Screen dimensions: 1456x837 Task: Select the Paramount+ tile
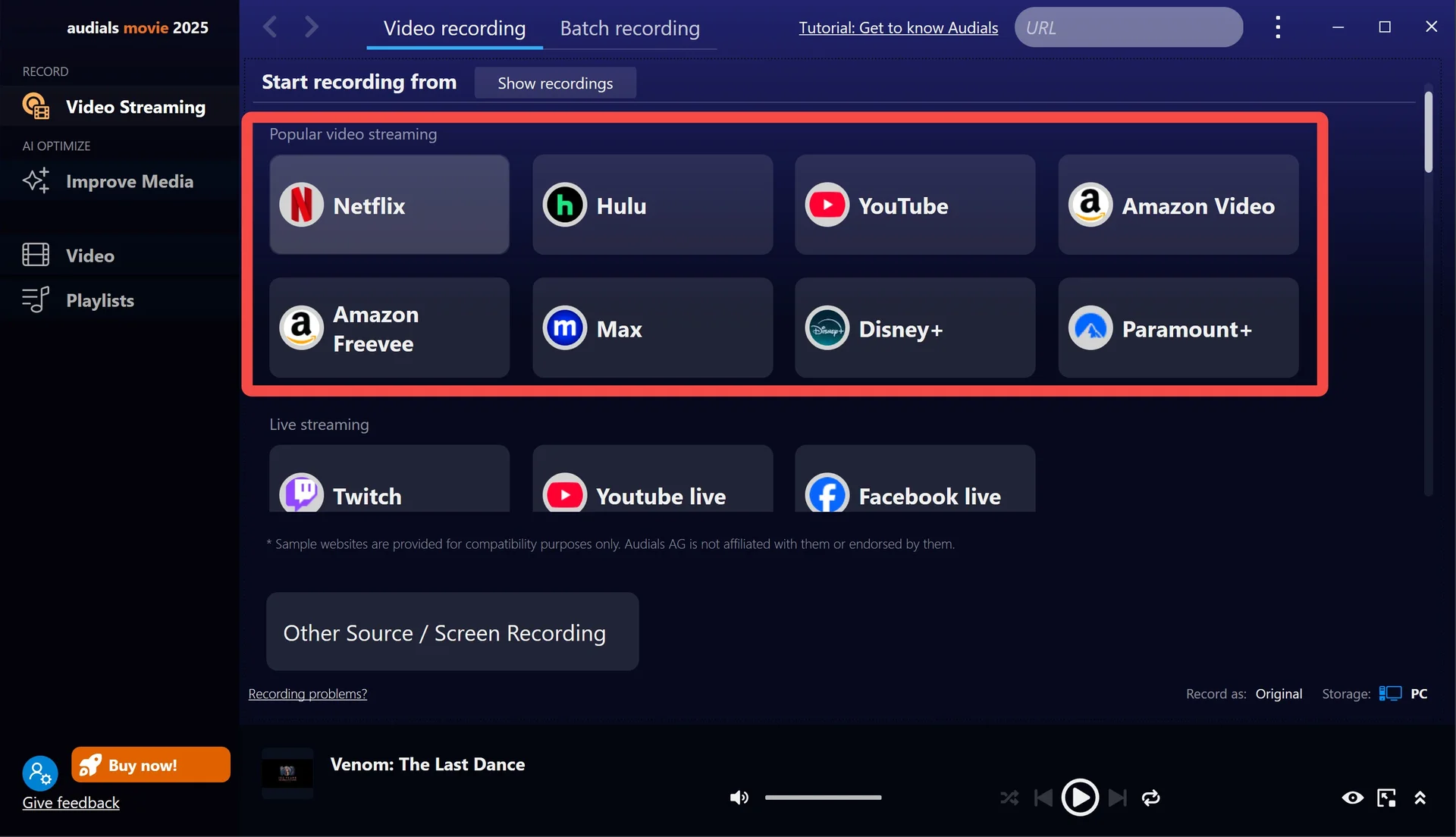tap(1178, 328)
